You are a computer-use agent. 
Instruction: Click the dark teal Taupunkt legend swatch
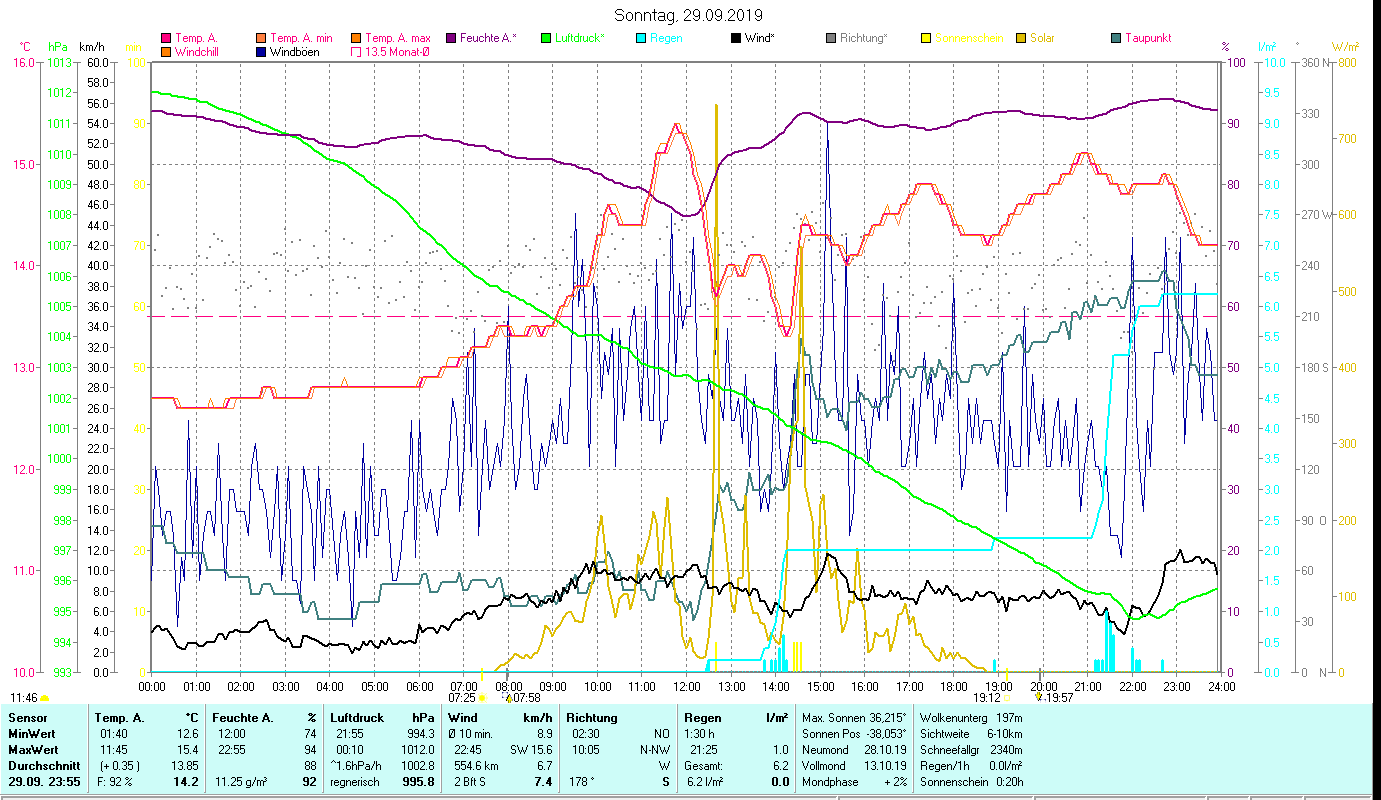tap(1115, 38)
